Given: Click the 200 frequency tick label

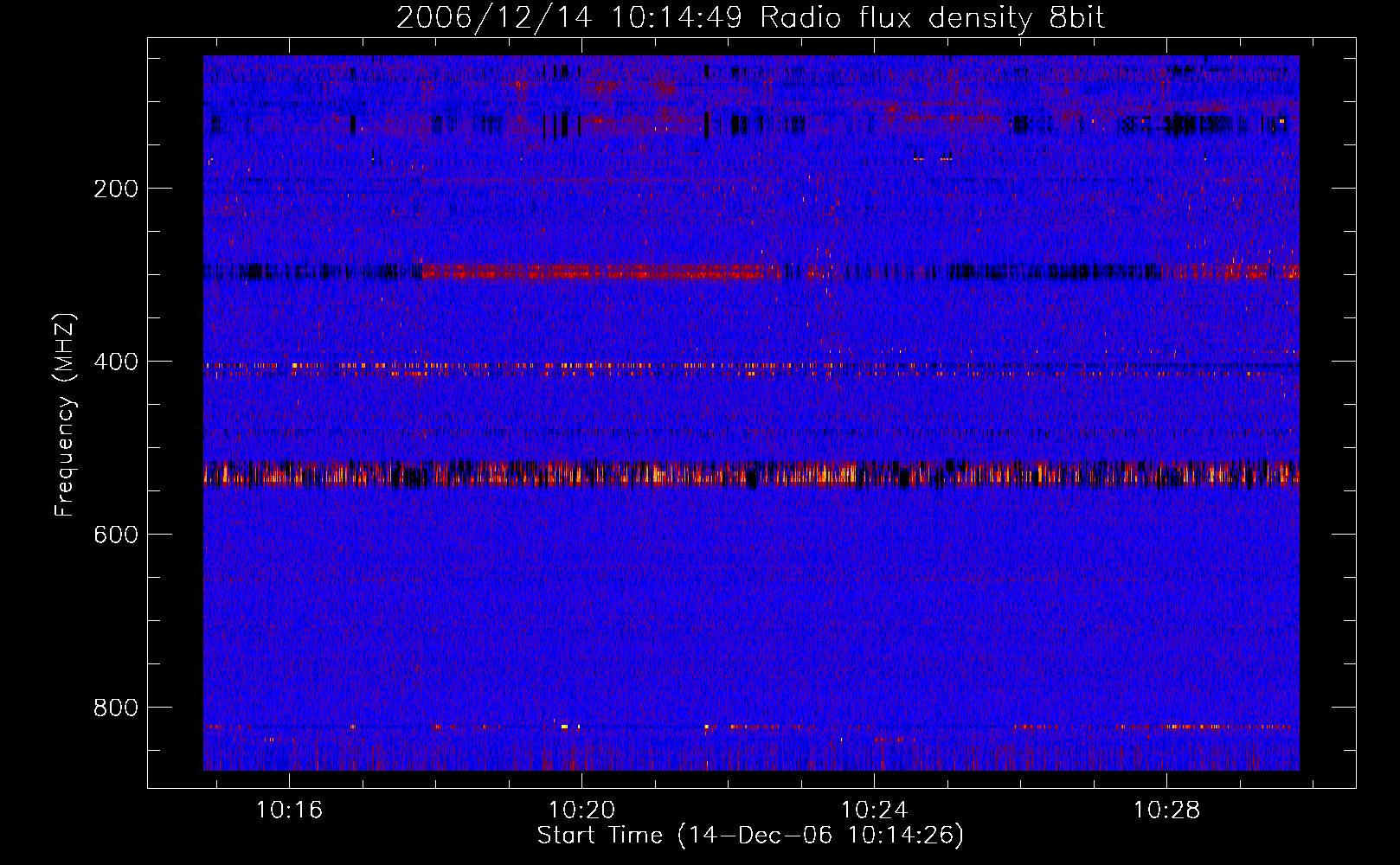Looking at the screenshot, I should (x=115, y=189).
